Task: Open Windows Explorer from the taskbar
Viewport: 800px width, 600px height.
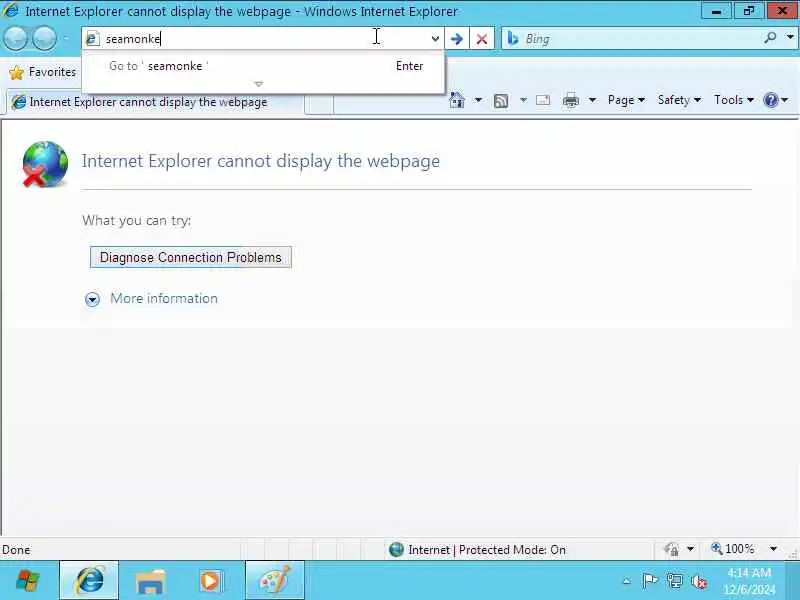Action: 150,581
